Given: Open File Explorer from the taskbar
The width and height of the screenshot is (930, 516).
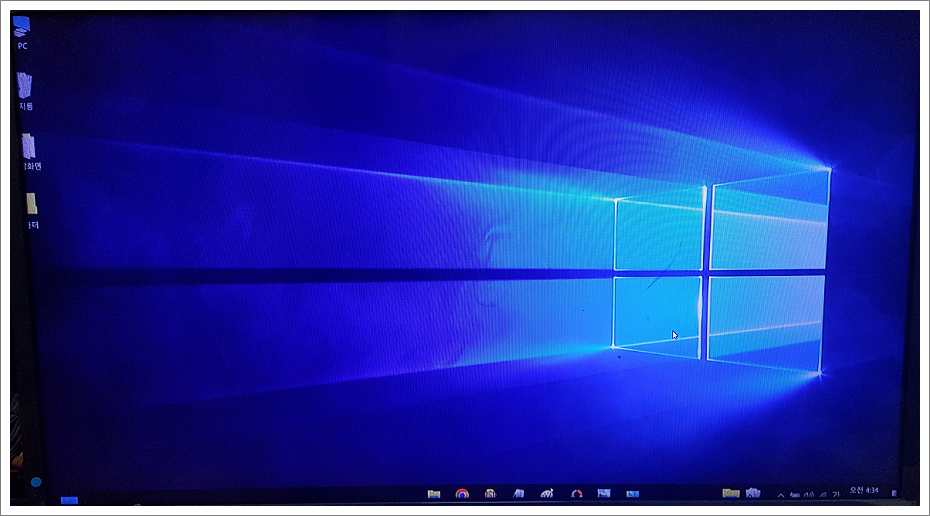Looking at the screenshot, I should pyautogui.click(x=434, y=493).
